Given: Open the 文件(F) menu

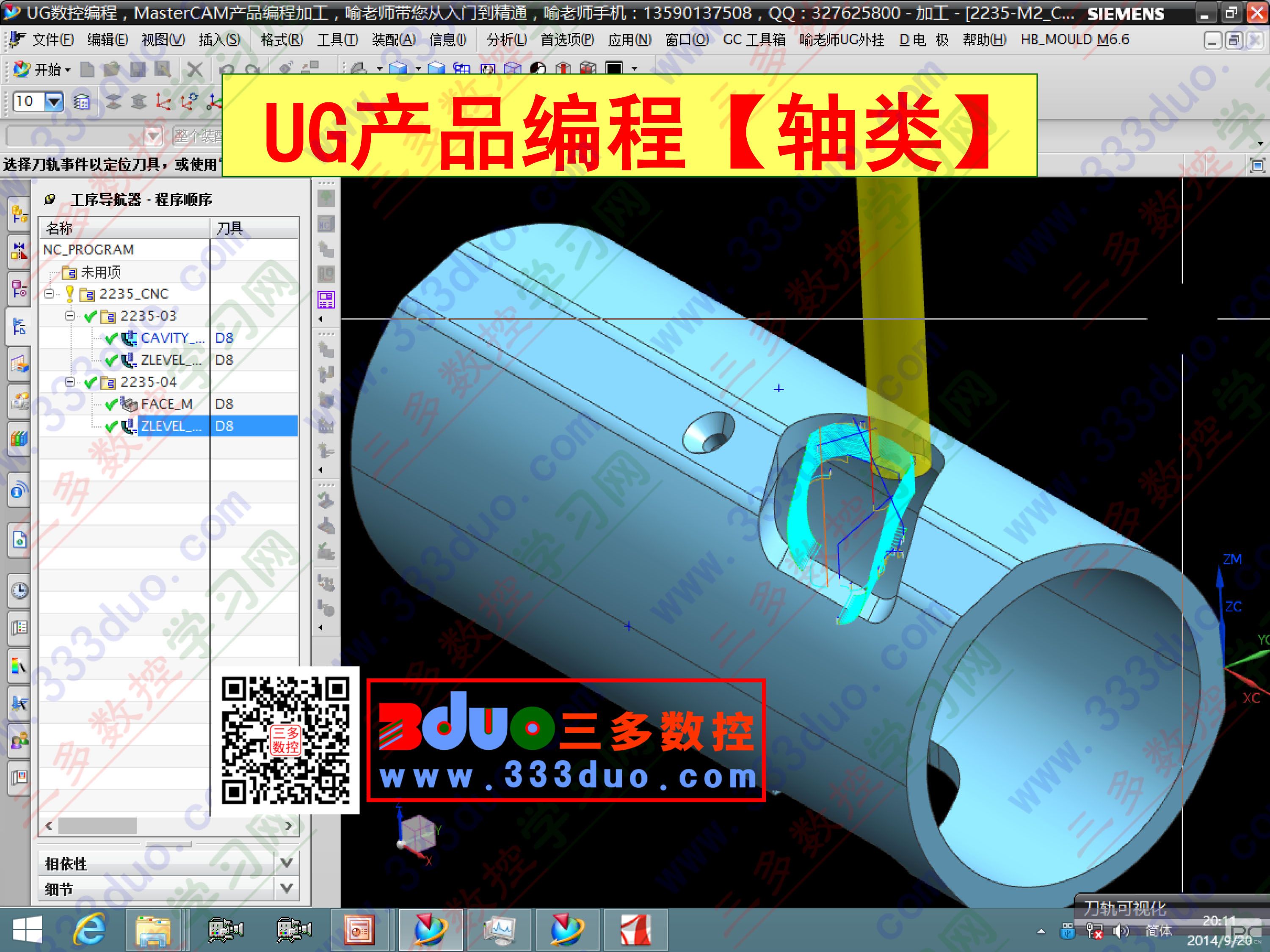Looking at the screenshot, I should pos(52,40).
